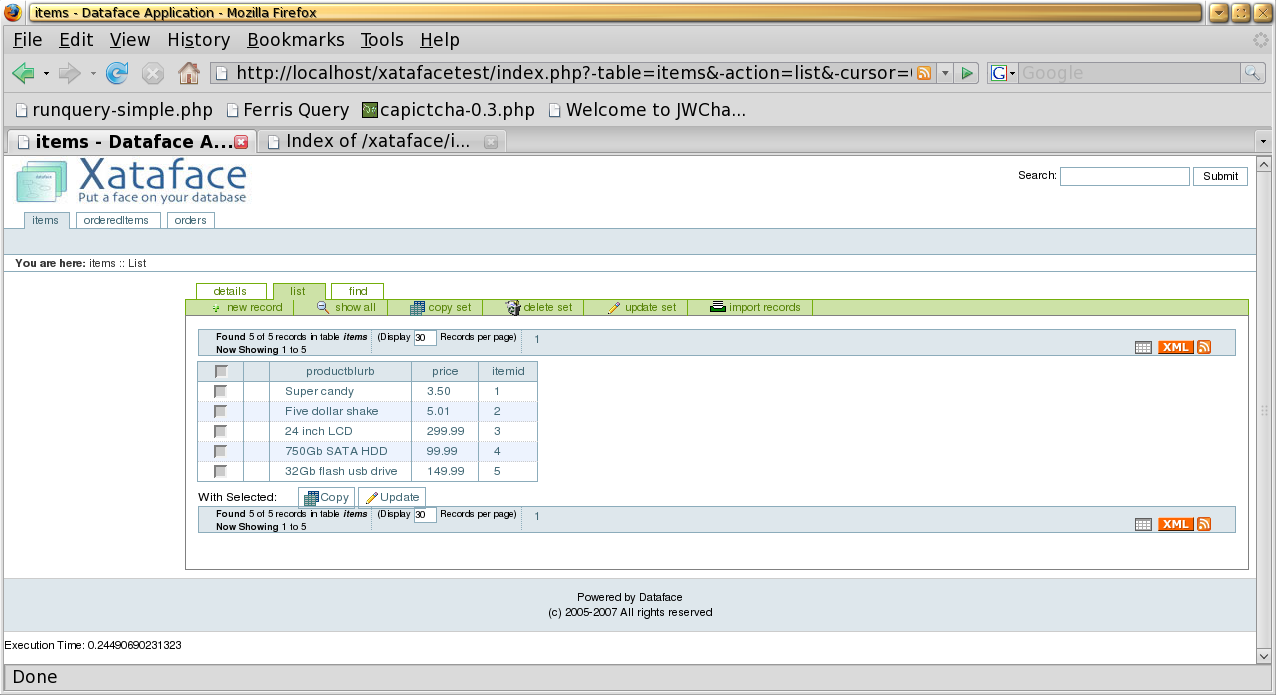This screenshot has height=695, width=1276.
Task: Select the ordereditems table tab
Action: click(116, 220)
